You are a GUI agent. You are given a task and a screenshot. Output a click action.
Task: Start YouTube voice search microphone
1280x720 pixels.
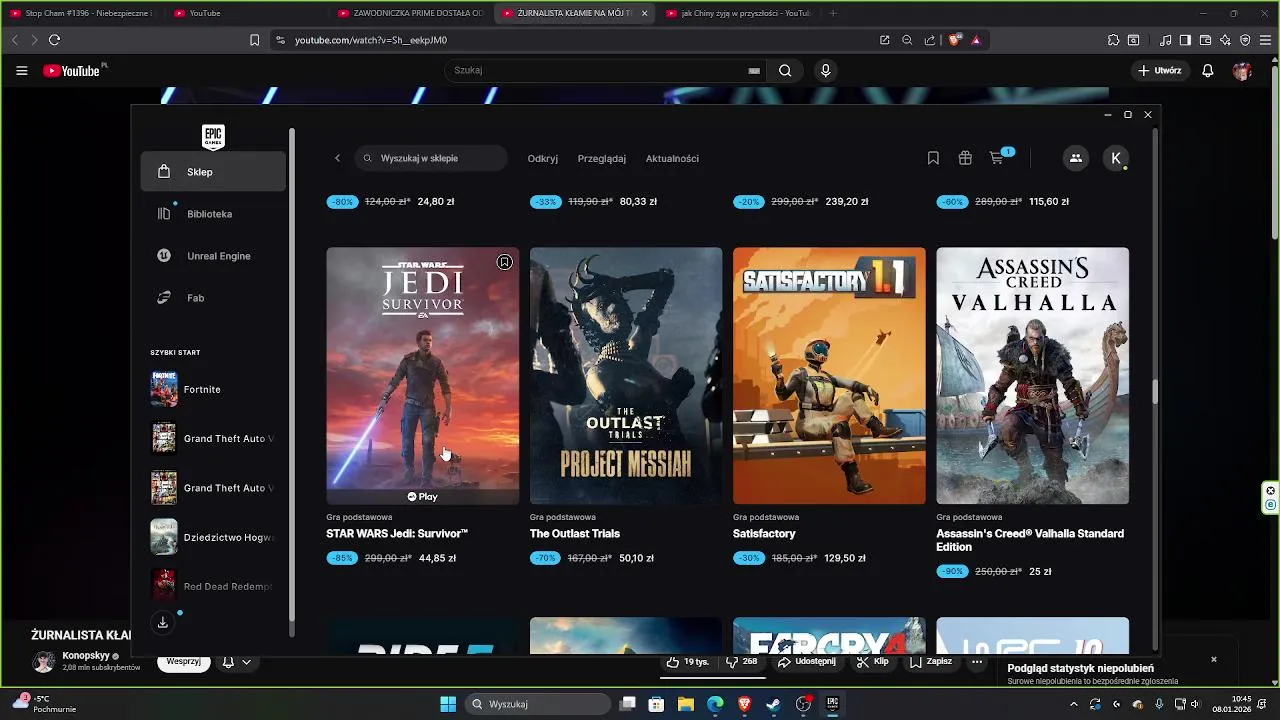click(x=826, y=70)
